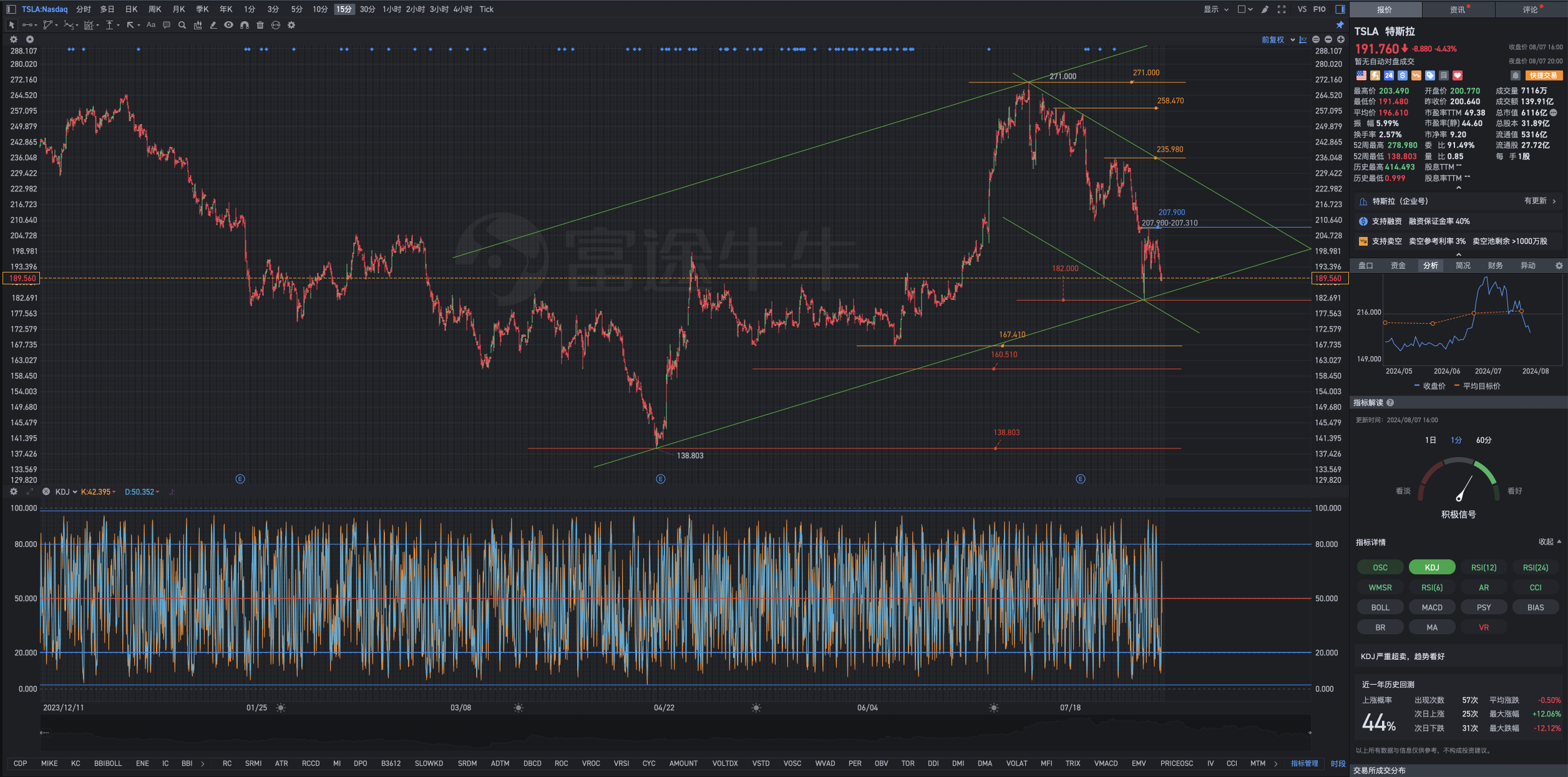The height and width of the screenshot is (777, 1568).
Task: Click the chart range navigator strip
Action: coord(675,732)
